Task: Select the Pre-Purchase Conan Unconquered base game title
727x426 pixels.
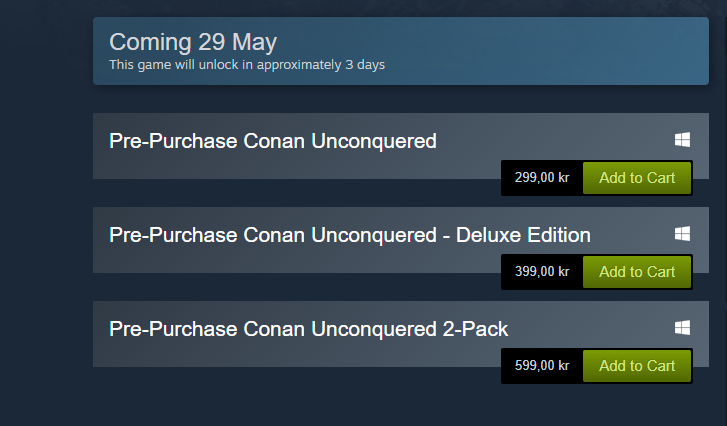Action: point(273,141)
